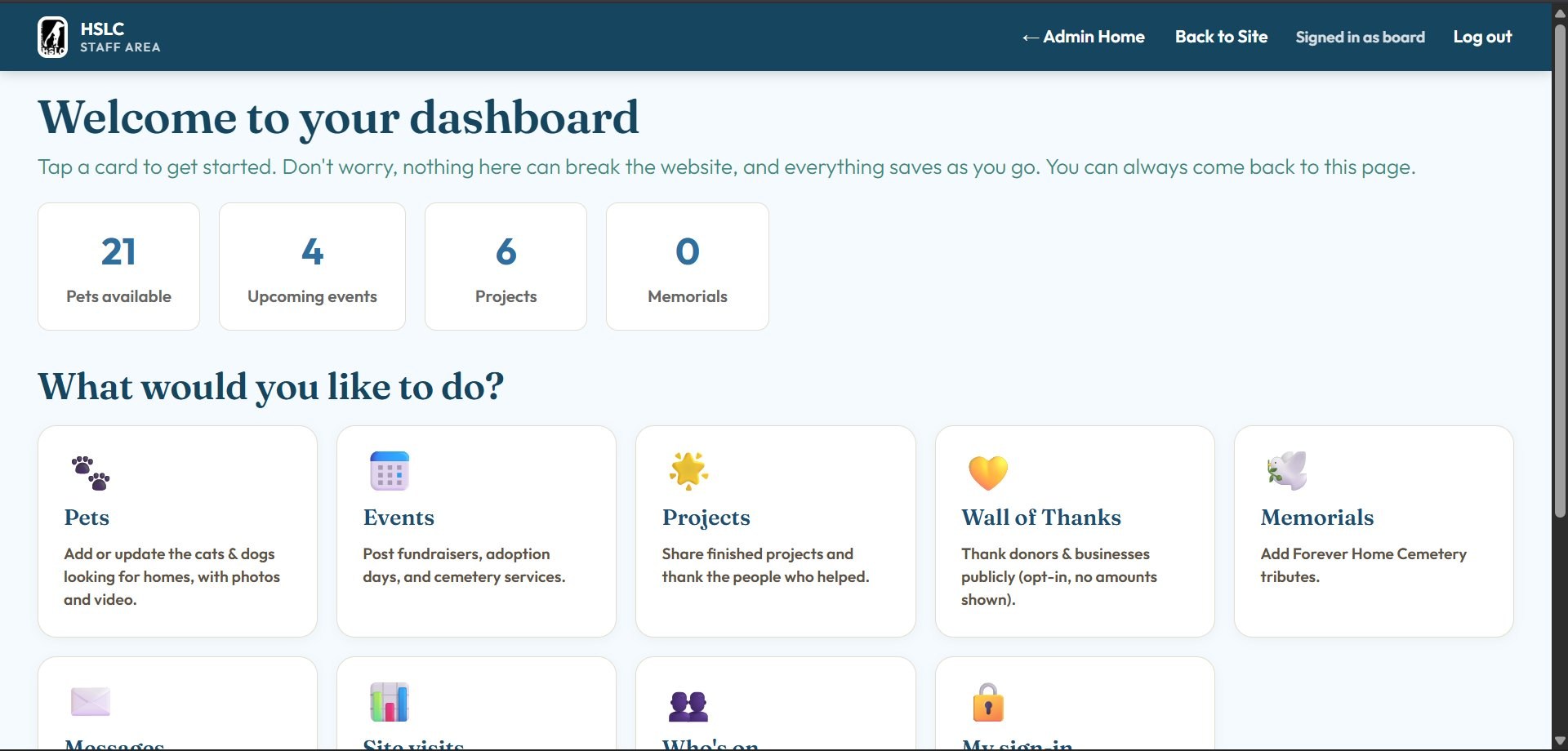Click the envelope Messages icon
1568x751 pixels.
coord(91,701)
